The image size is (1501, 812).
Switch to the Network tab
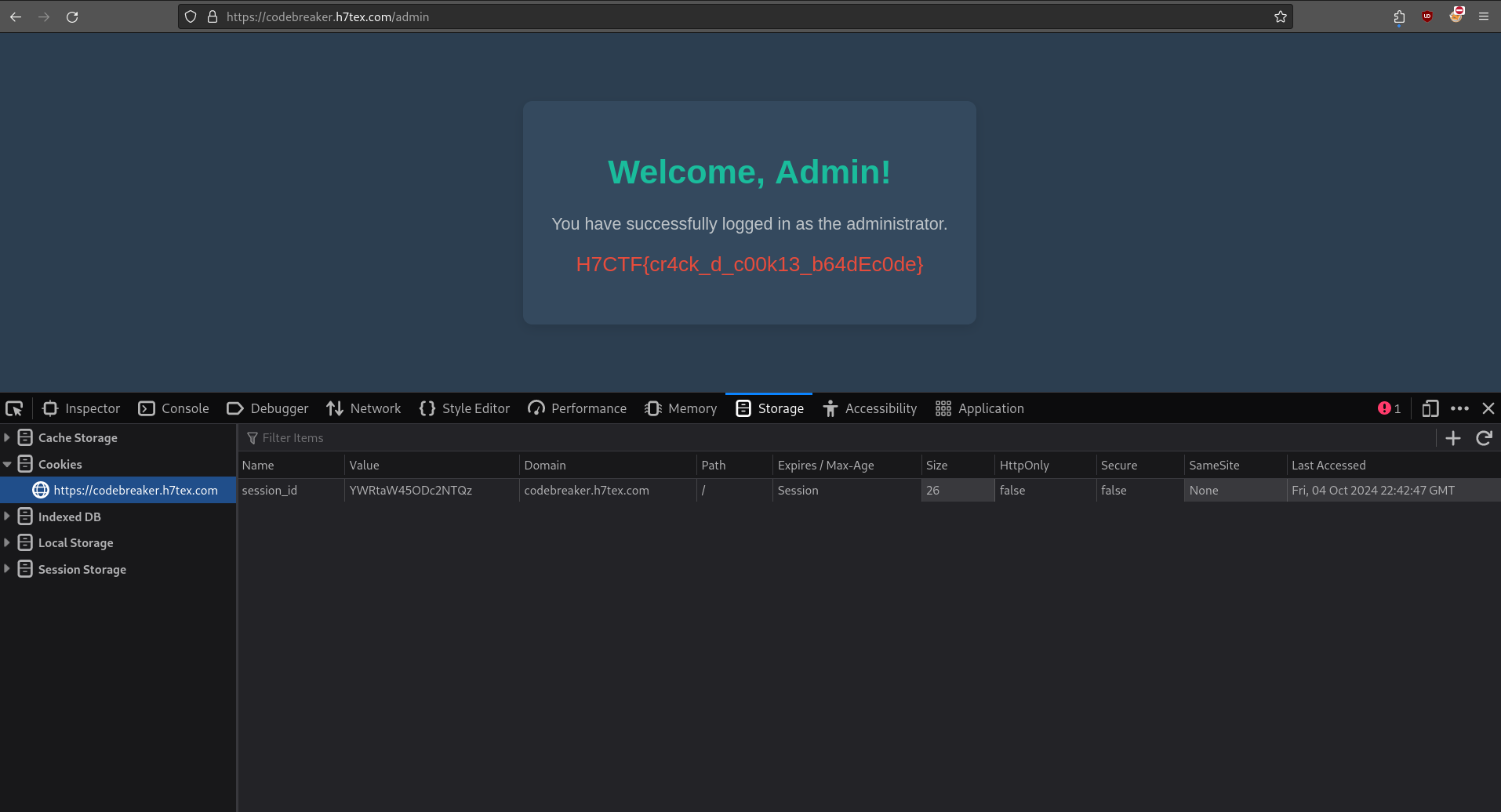tap(364, 408)
